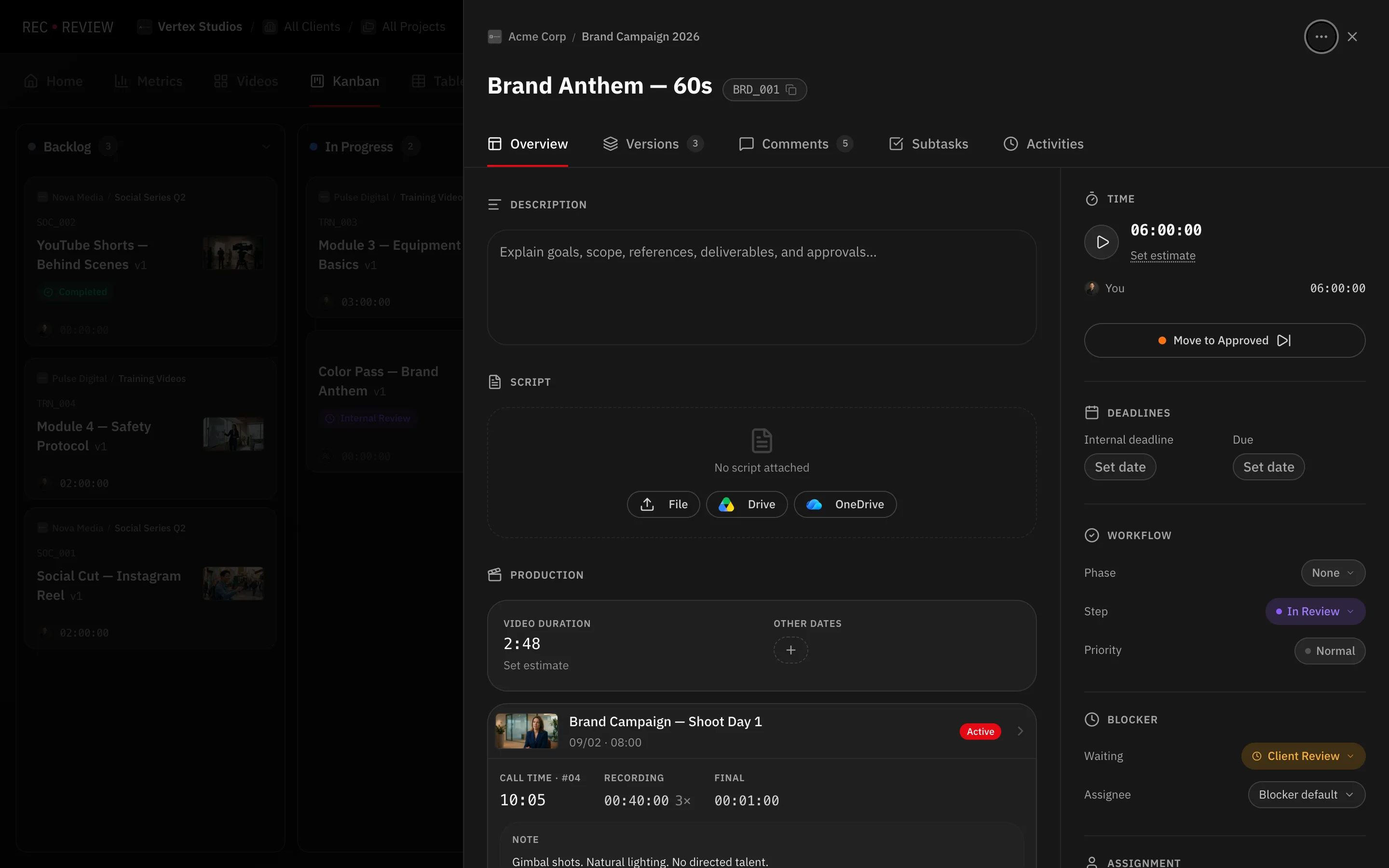Collapse the Backlog column chevron

[x=266, y=147]
